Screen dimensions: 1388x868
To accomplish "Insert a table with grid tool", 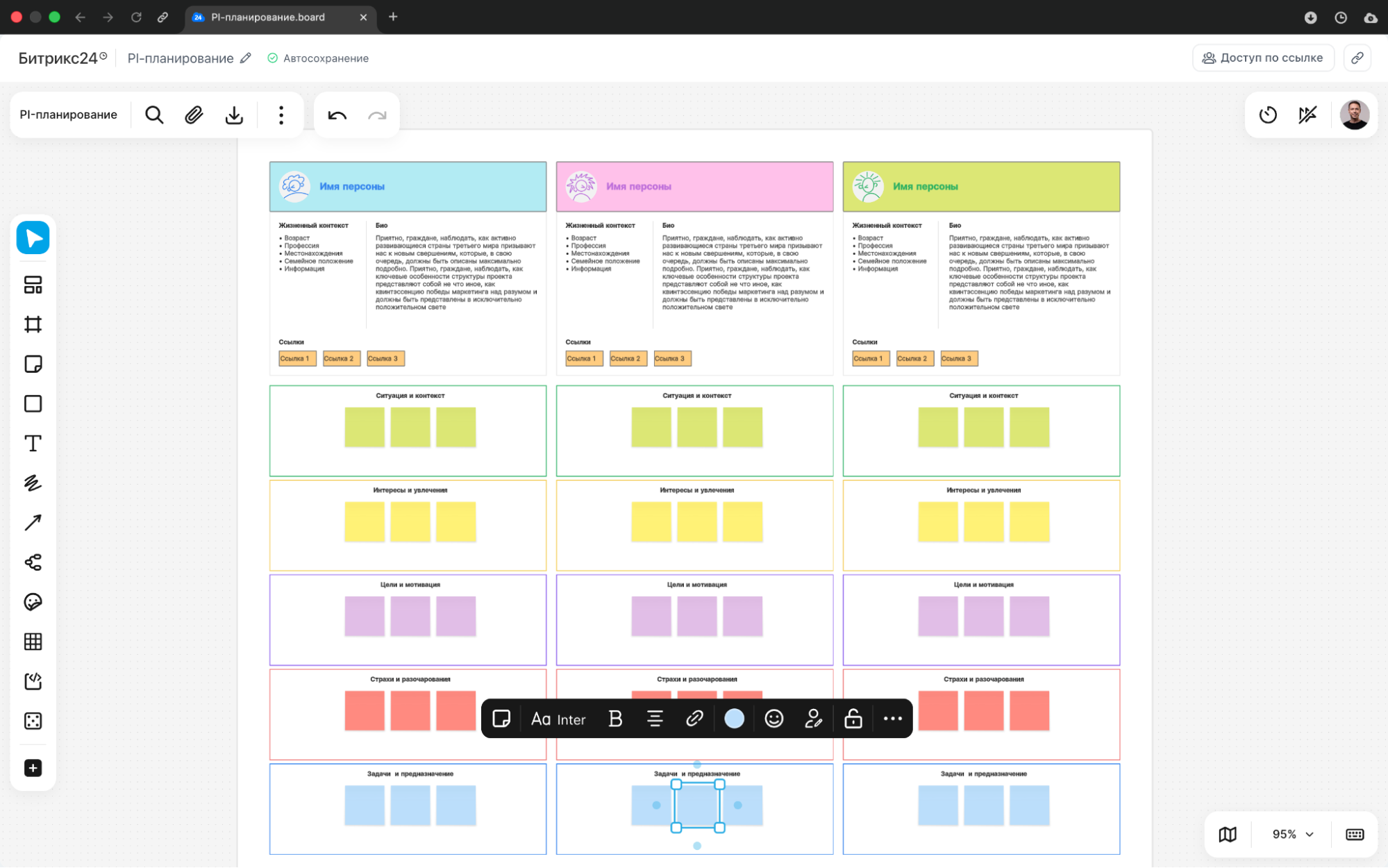I will coord(33,641).
